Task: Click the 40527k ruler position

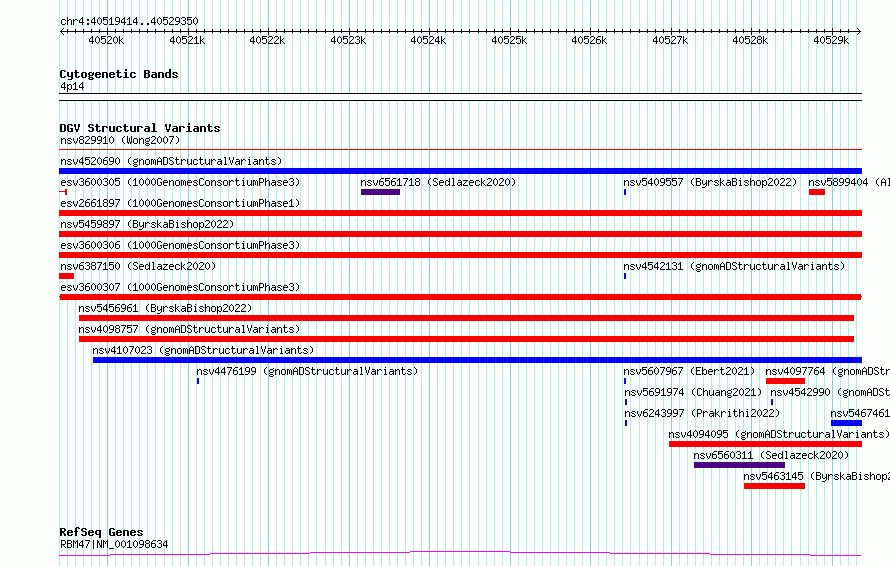Action: 670,40
